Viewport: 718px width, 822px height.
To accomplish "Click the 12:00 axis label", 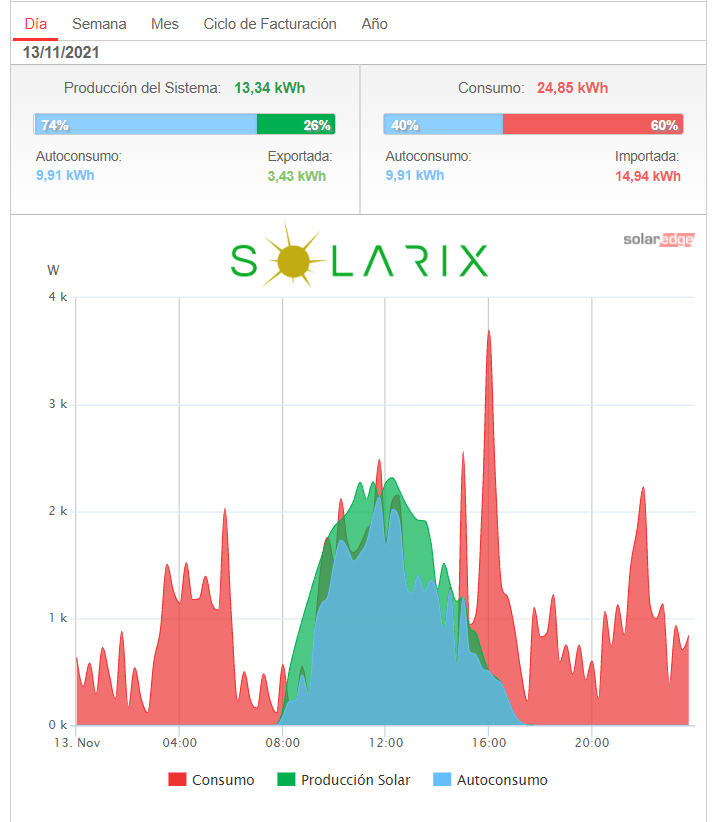I will click(x=386, y=743).
